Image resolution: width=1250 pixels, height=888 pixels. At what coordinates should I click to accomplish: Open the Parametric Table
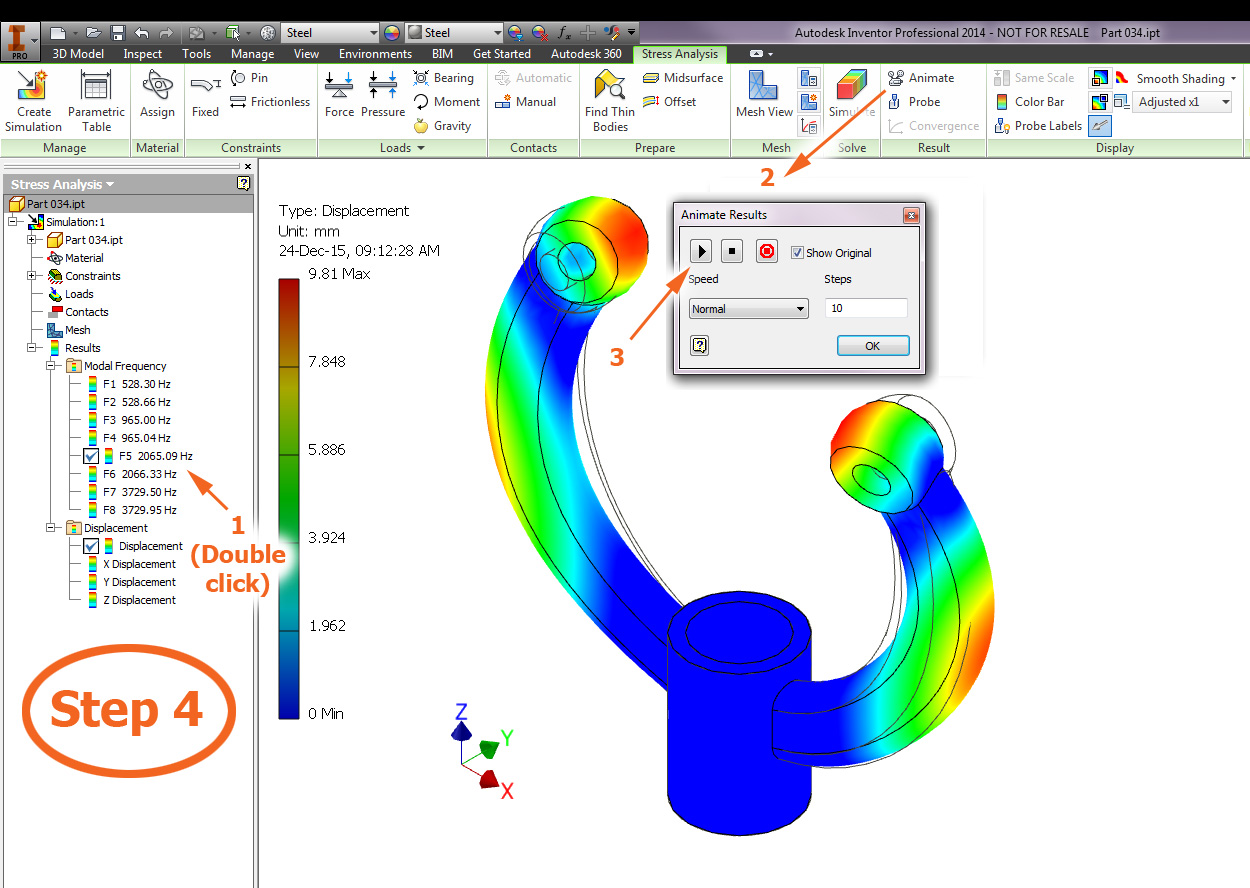coord(96,102)
